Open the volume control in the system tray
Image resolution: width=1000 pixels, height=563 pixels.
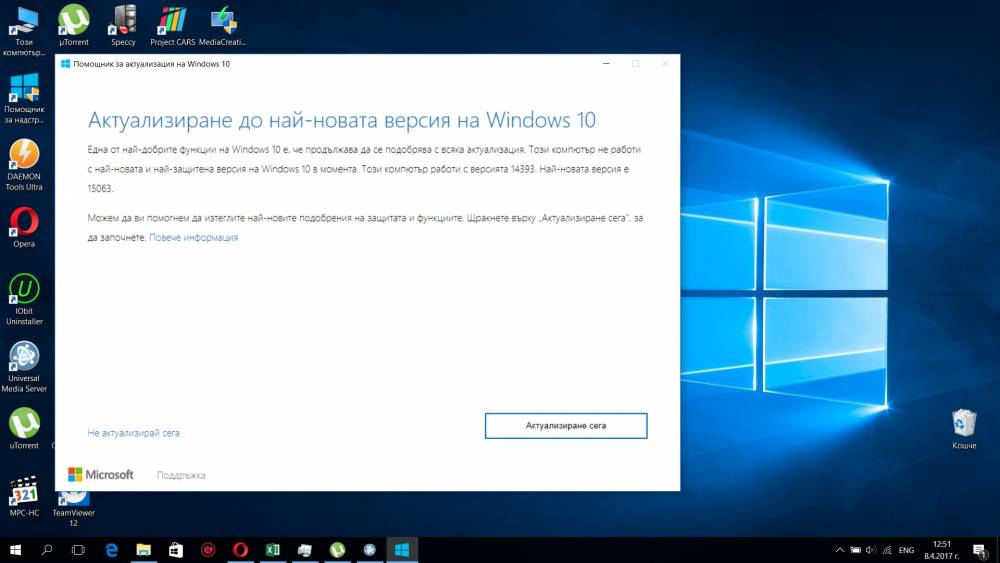(871, 550)
